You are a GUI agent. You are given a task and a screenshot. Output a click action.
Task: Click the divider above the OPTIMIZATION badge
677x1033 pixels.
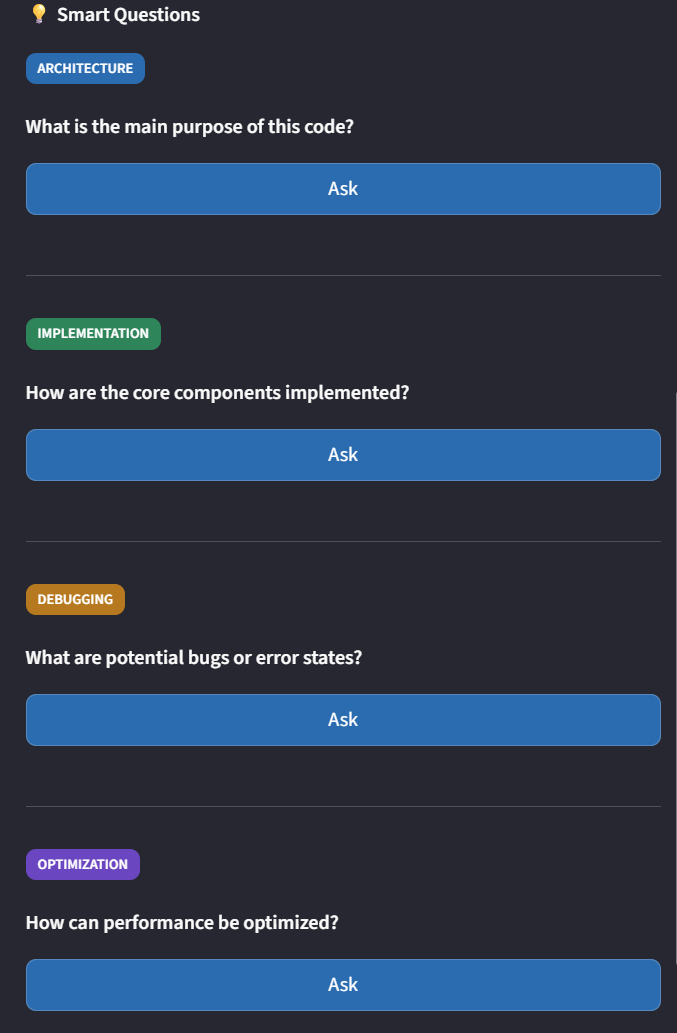pos(343,806)
